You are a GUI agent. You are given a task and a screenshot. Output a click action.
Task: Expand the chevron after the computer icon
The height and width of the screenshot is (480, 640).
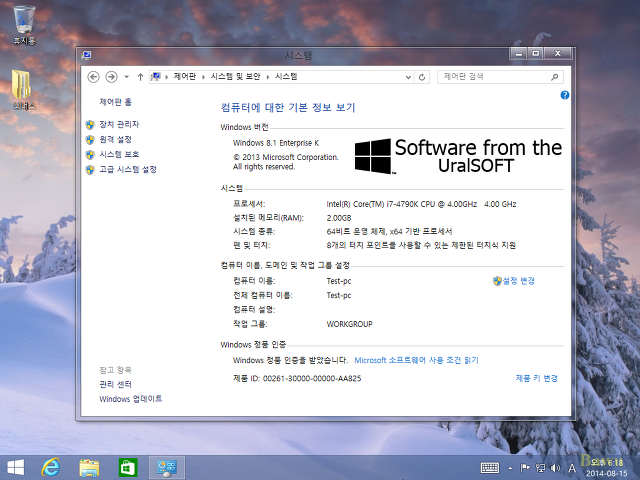point(167,77)
